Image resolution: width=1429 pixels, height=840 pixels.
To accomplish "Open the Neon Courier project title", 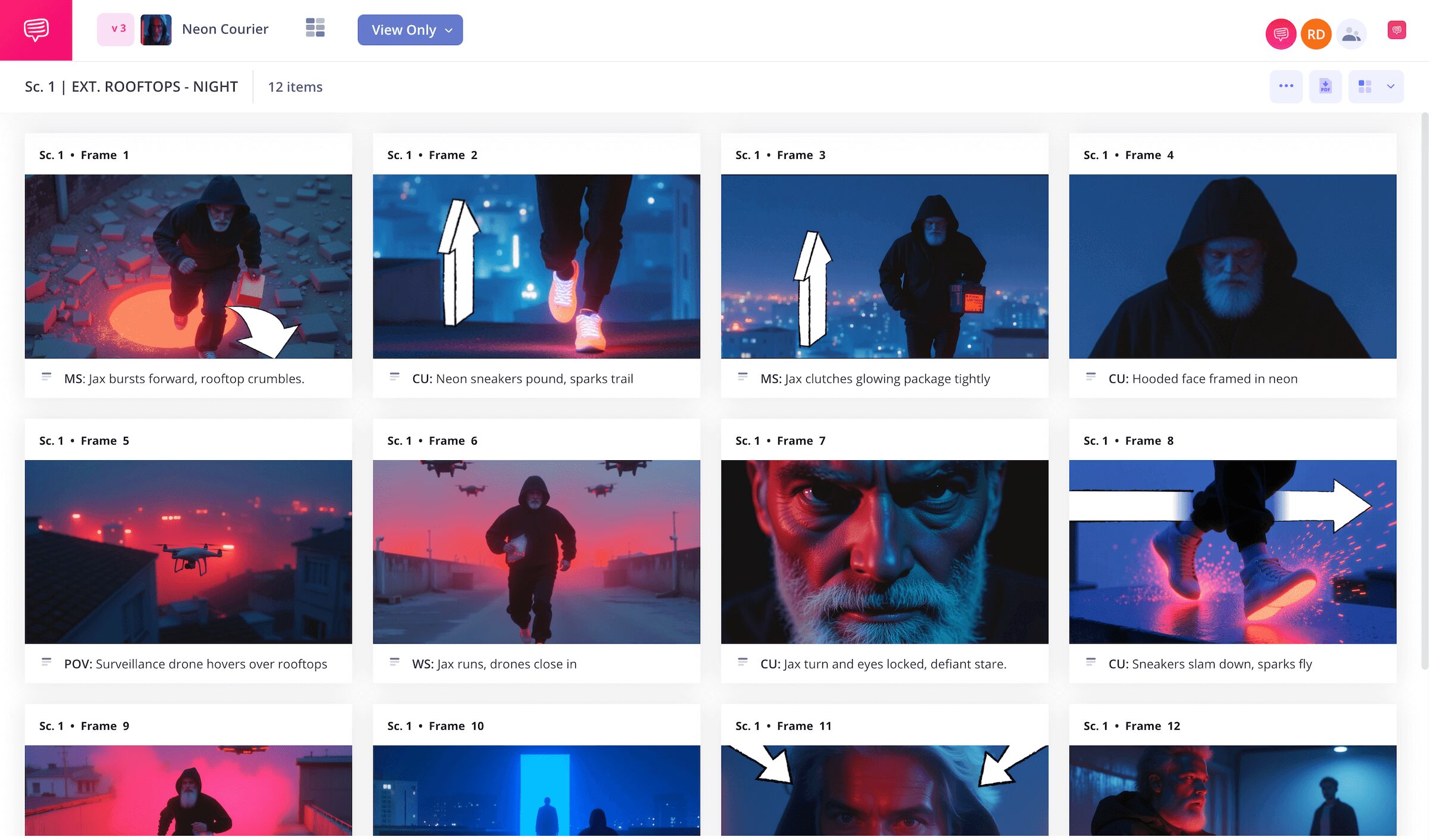I will [x=225, y=29].
